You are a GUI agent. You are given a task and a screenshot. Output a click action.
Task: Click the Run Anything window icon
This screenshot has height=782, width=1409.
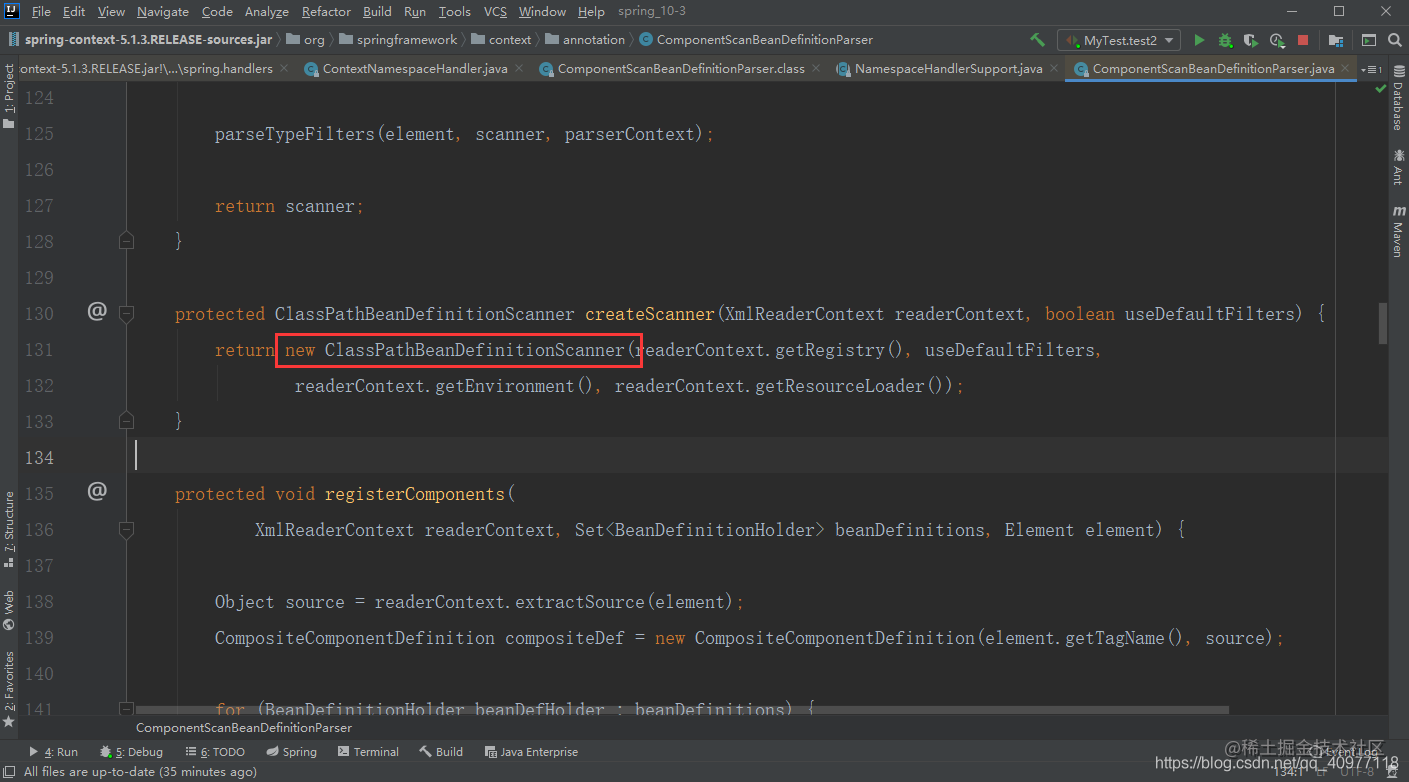[x=1369, y=40]
